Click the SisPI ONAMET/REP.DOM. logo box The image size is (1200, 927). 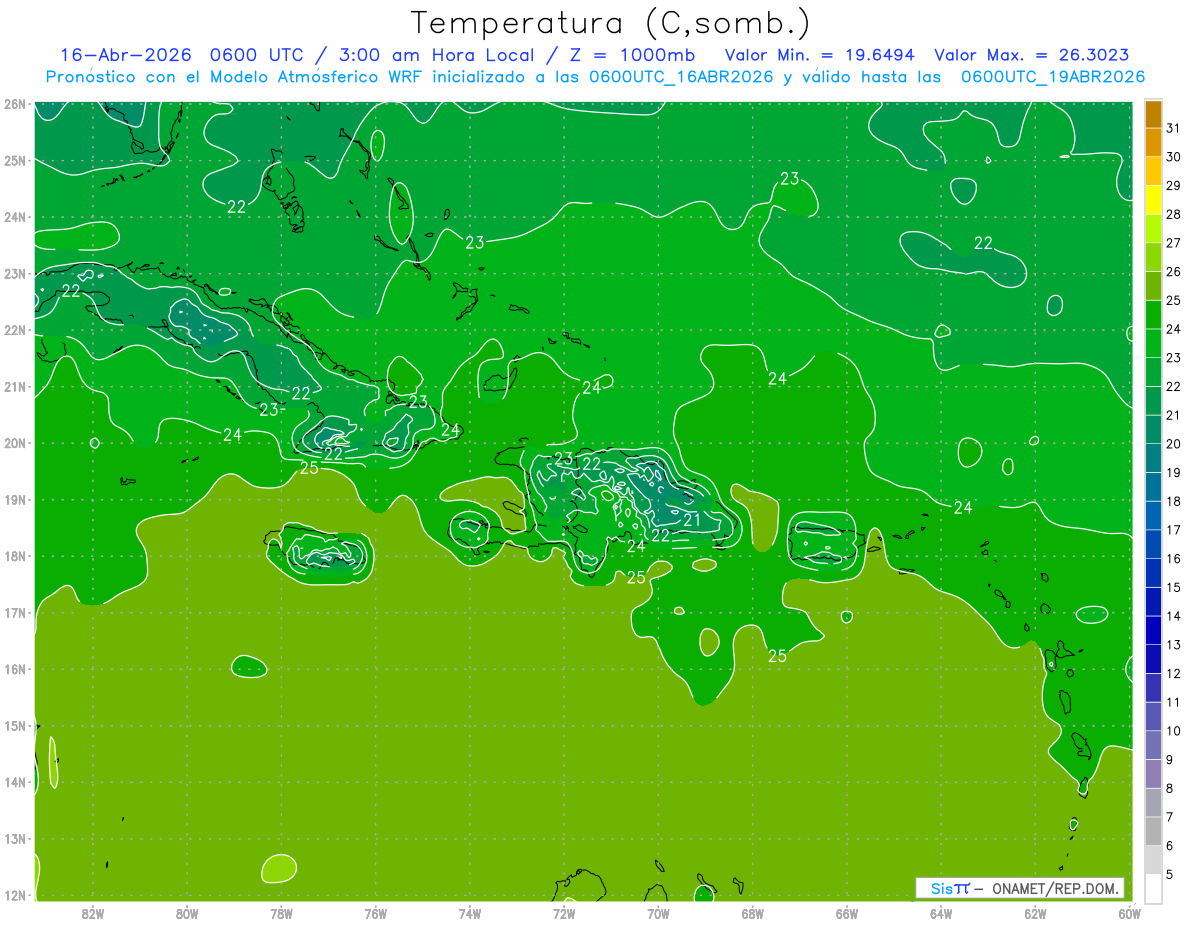click(1020, 888)
